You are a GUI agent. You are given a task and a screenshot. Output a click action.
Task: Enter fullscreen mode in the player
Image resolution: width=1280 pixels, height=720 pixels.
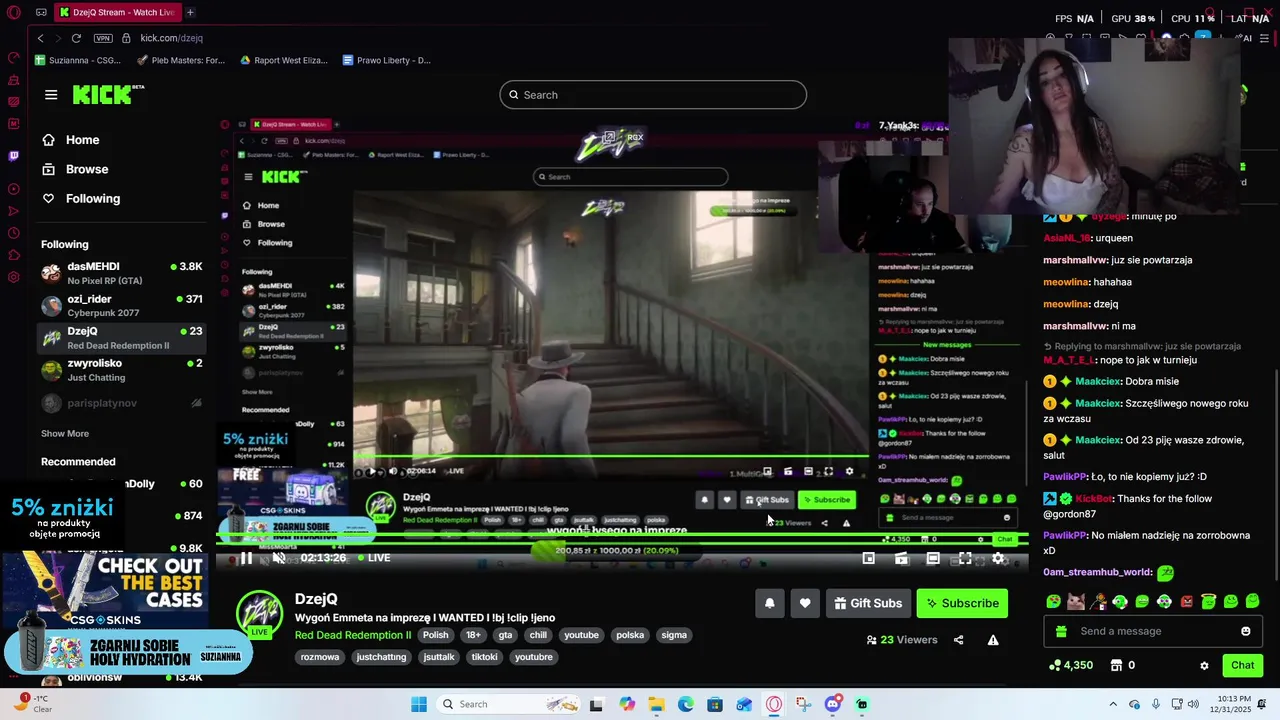point(965,559)
